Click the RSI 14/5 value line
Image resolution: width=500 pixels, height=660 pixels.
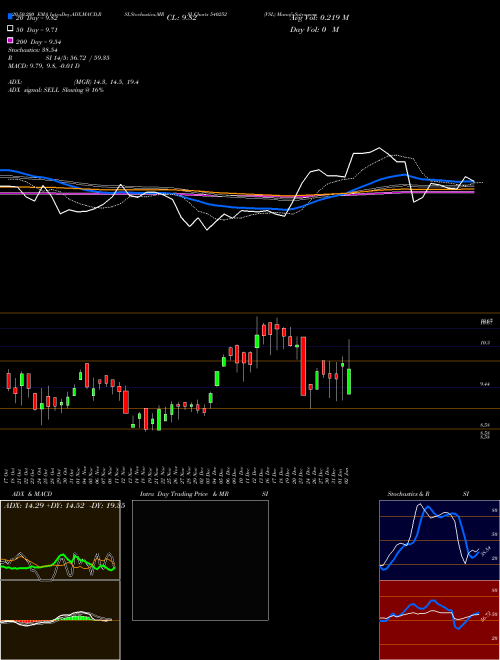59,58
